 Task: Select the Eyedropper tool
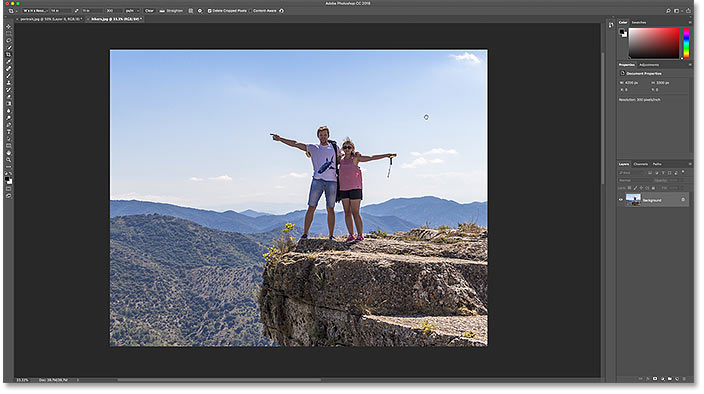(9, 61)
